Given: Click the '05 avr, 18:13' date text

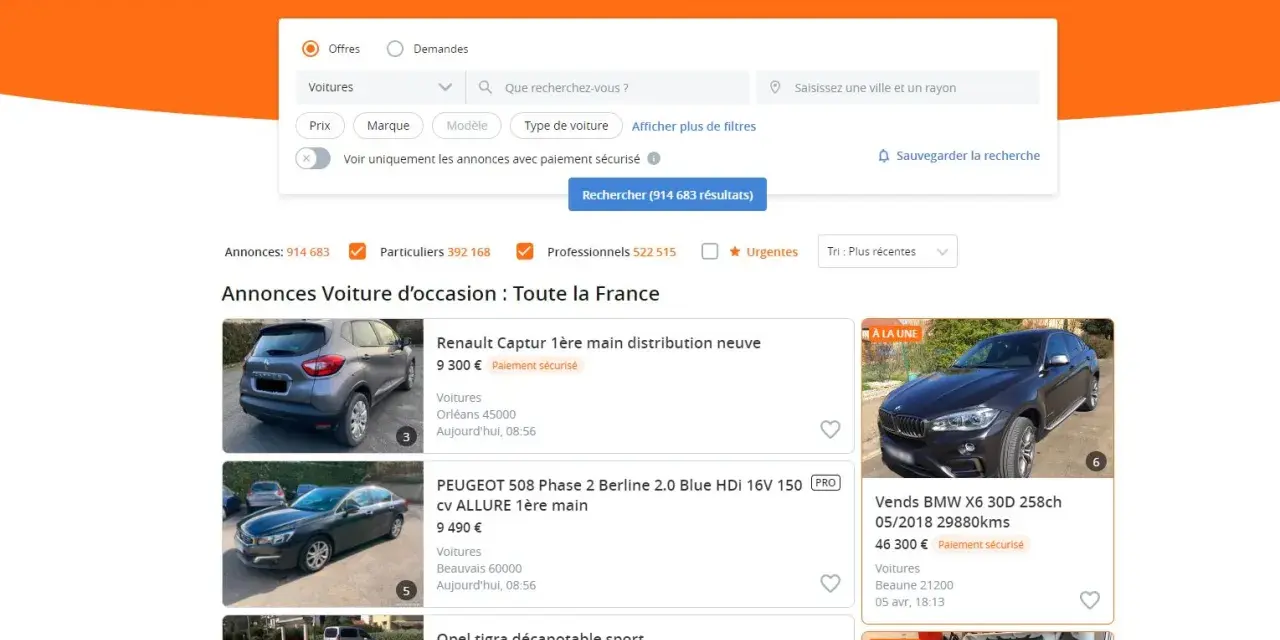Looking at the screenshot, I should 910,602.
